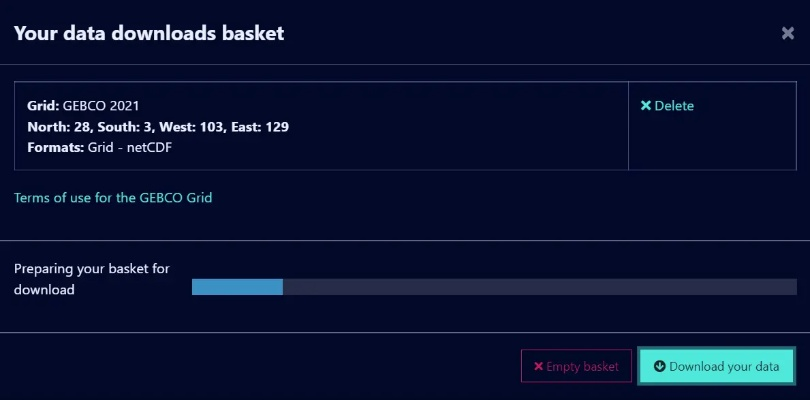Click the filled blue part of progress bar
The width and height of the screenshot is (810, 400).
(237, 287)
